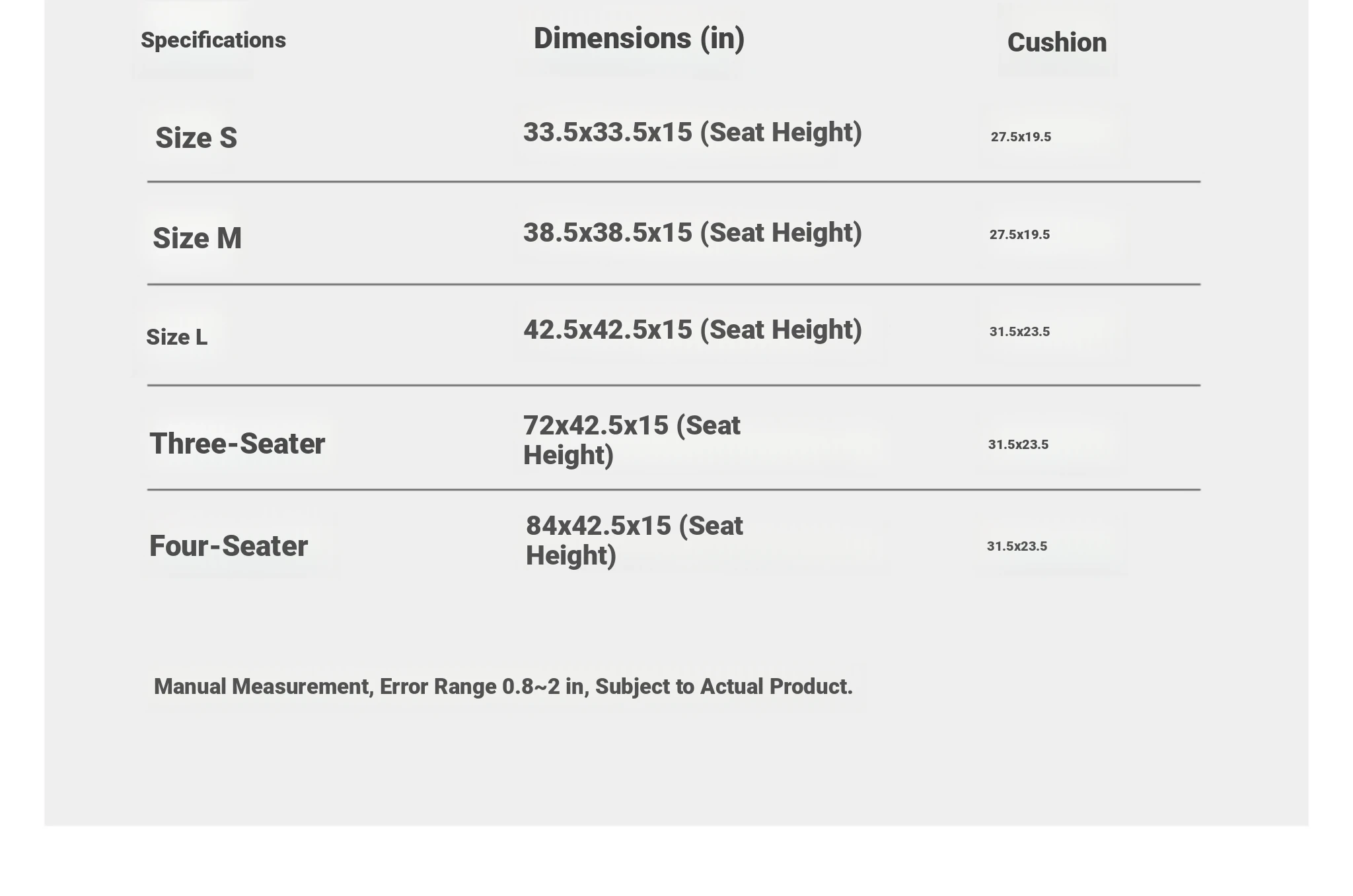Click the 33.5x33.5x15 seat height dimension
The width and height of the screenshot is (1353, 896).
(x=692, y=133)
